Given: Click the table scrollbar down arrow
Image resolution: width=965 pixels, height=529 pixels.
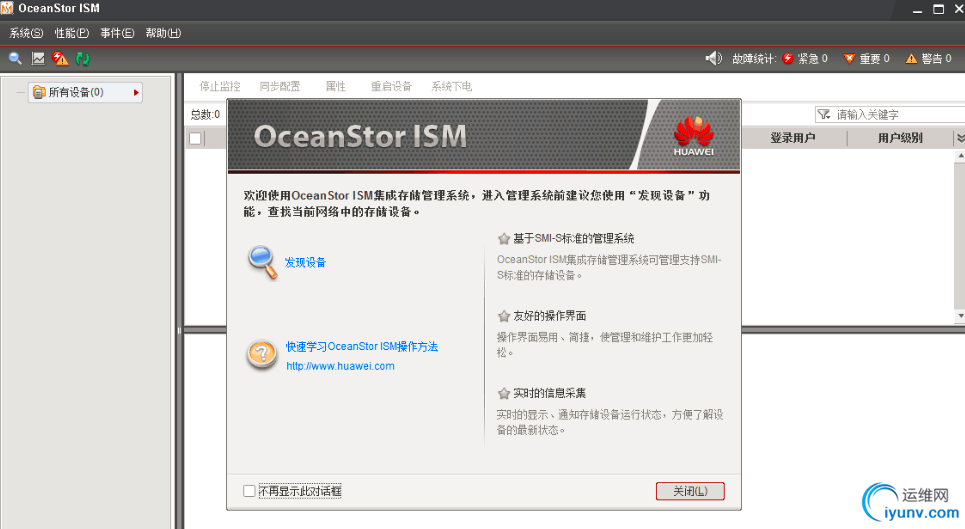Looking at the screenshot, I should pos(960,316).
